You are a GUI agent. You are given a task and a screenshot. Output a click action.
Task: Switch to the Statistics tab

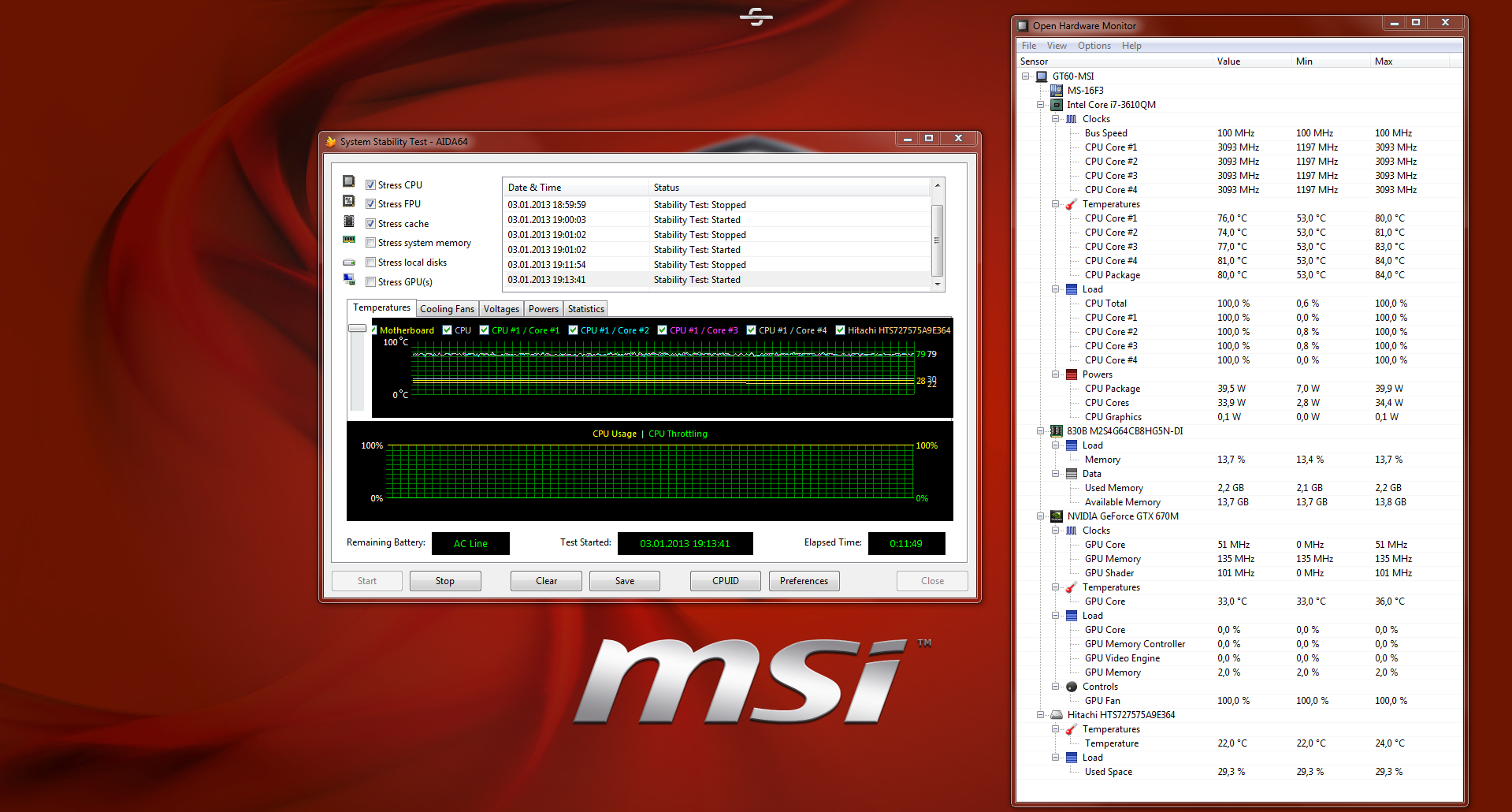click(x=586, y=309)
